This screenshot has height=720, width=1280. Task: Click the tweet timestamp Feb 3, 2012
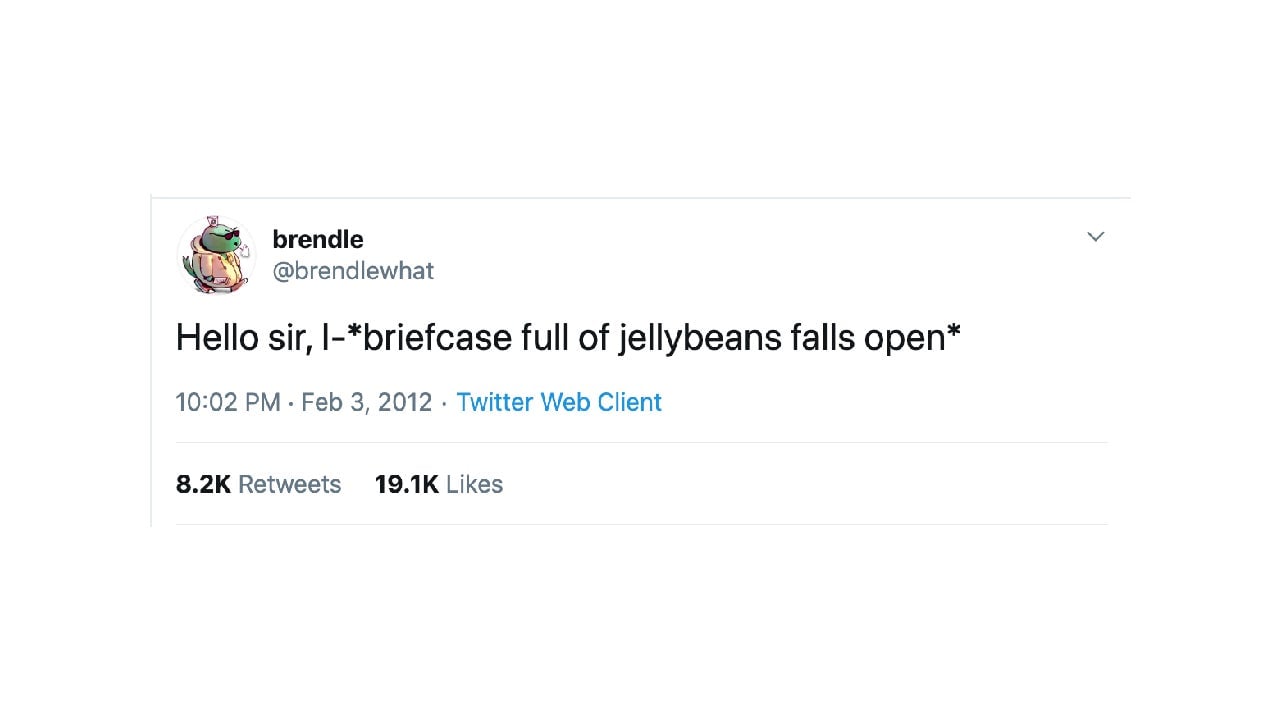coord(367,402)
